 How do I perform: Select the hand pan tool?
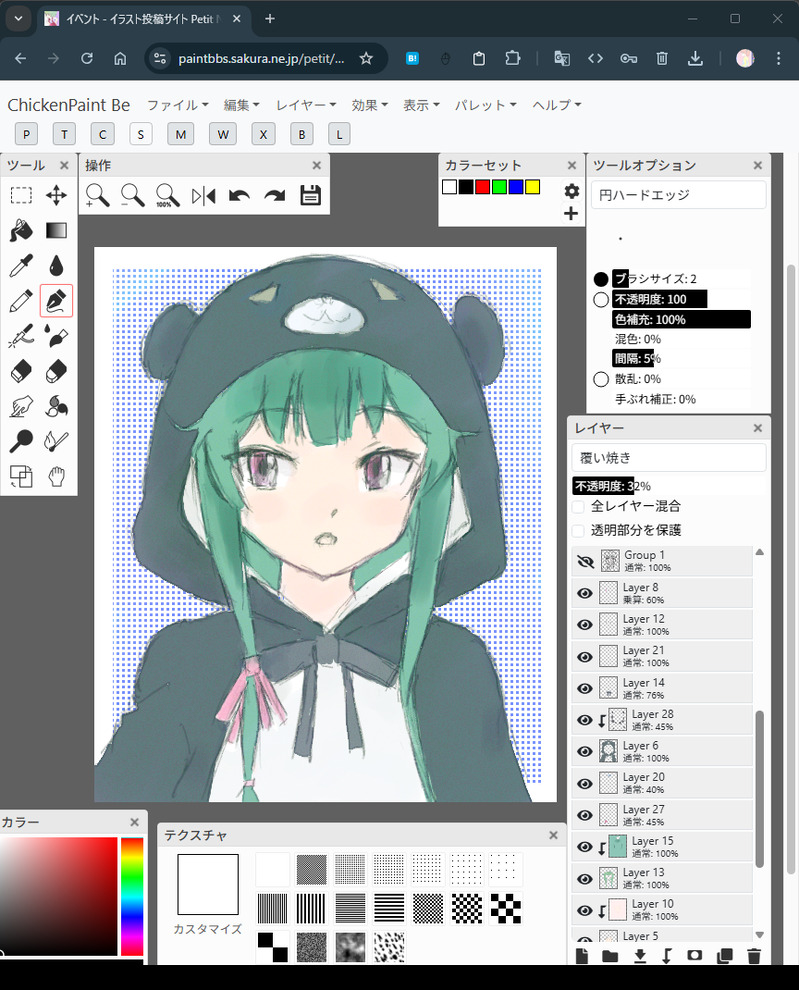[x=56, y=475]
